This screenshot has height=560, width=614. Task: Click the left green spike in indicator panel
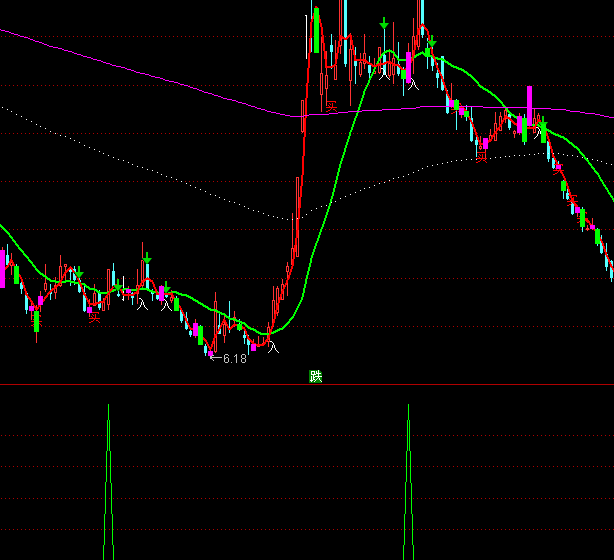coord(108,470)
